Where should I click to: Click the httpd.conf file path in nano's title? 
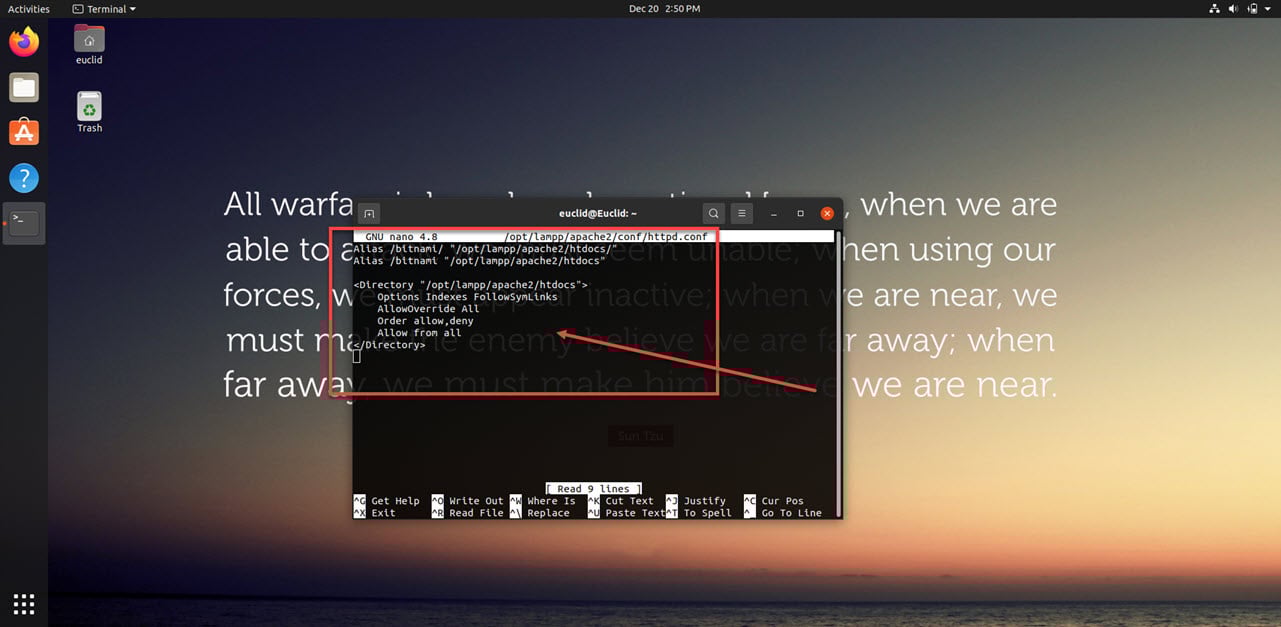click(606, 237)
